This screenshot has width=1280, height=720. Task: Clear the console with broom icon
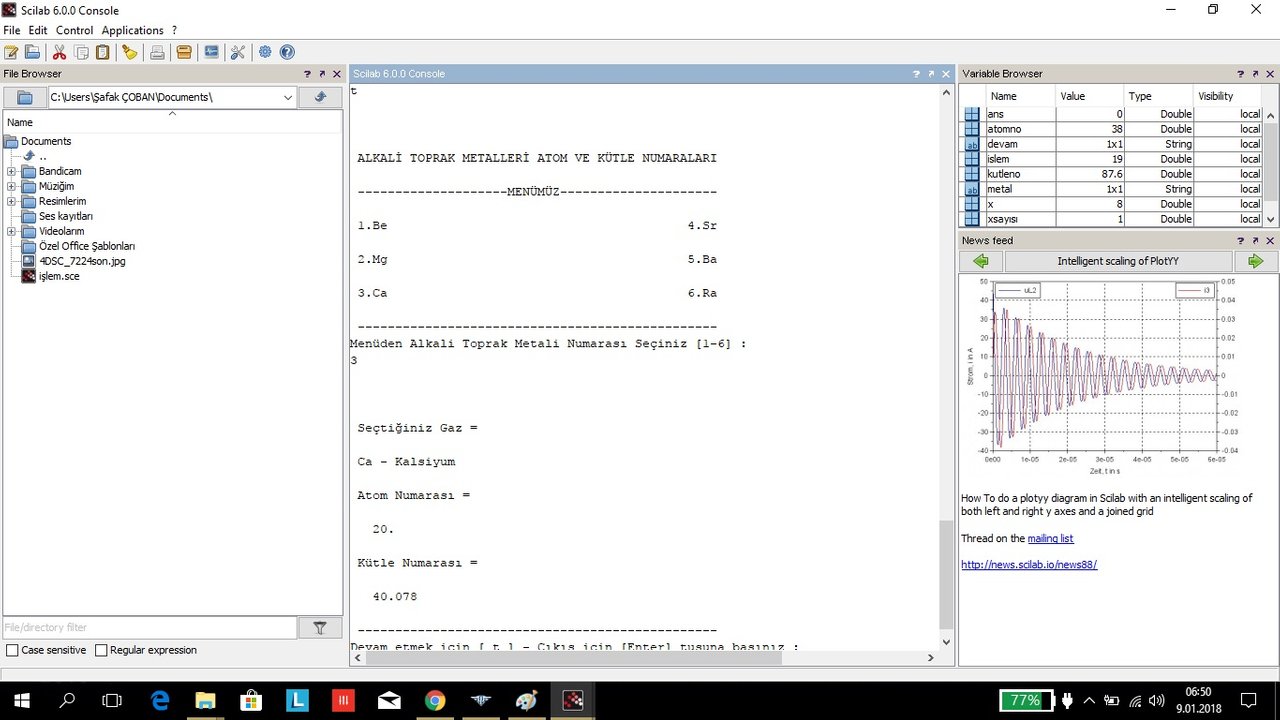pos(129,52)
